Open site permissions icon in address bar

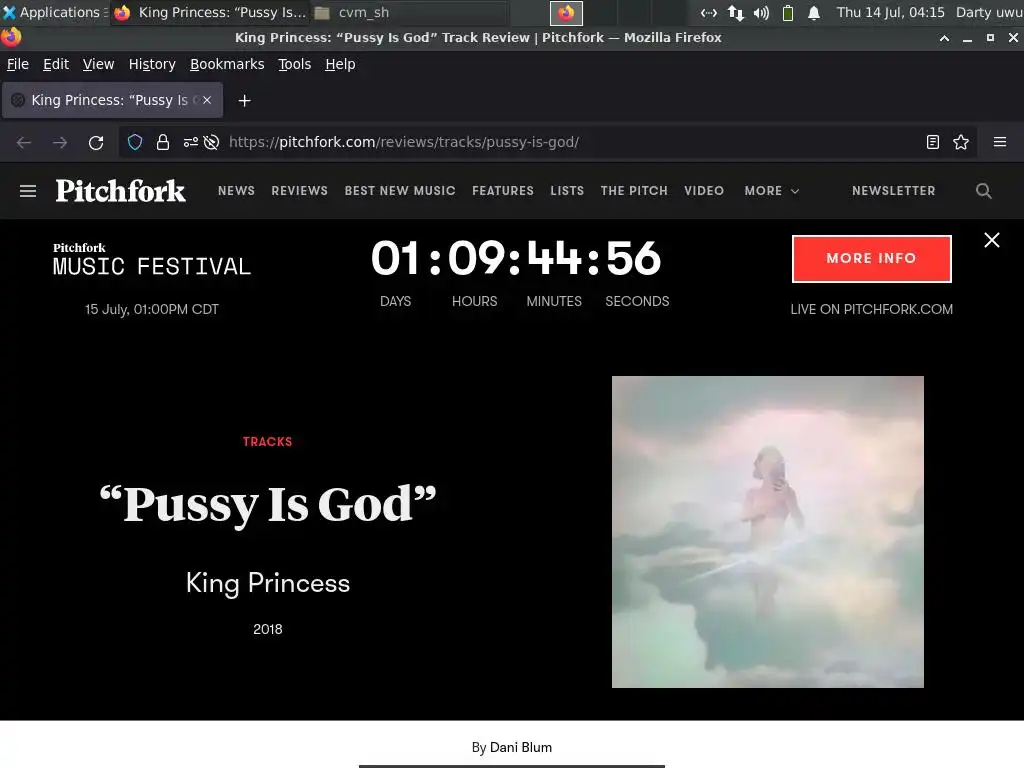[191, 142]
